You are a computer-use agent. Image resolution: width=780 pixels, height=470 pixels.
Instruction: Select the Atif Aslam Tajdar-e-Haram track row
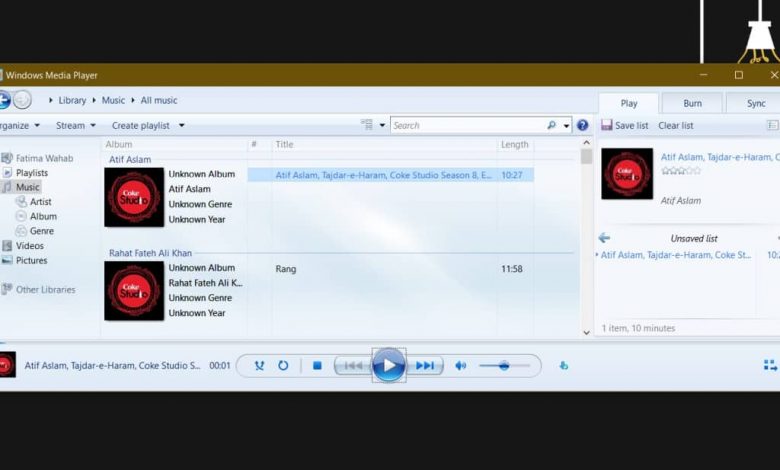pos(391,175)
